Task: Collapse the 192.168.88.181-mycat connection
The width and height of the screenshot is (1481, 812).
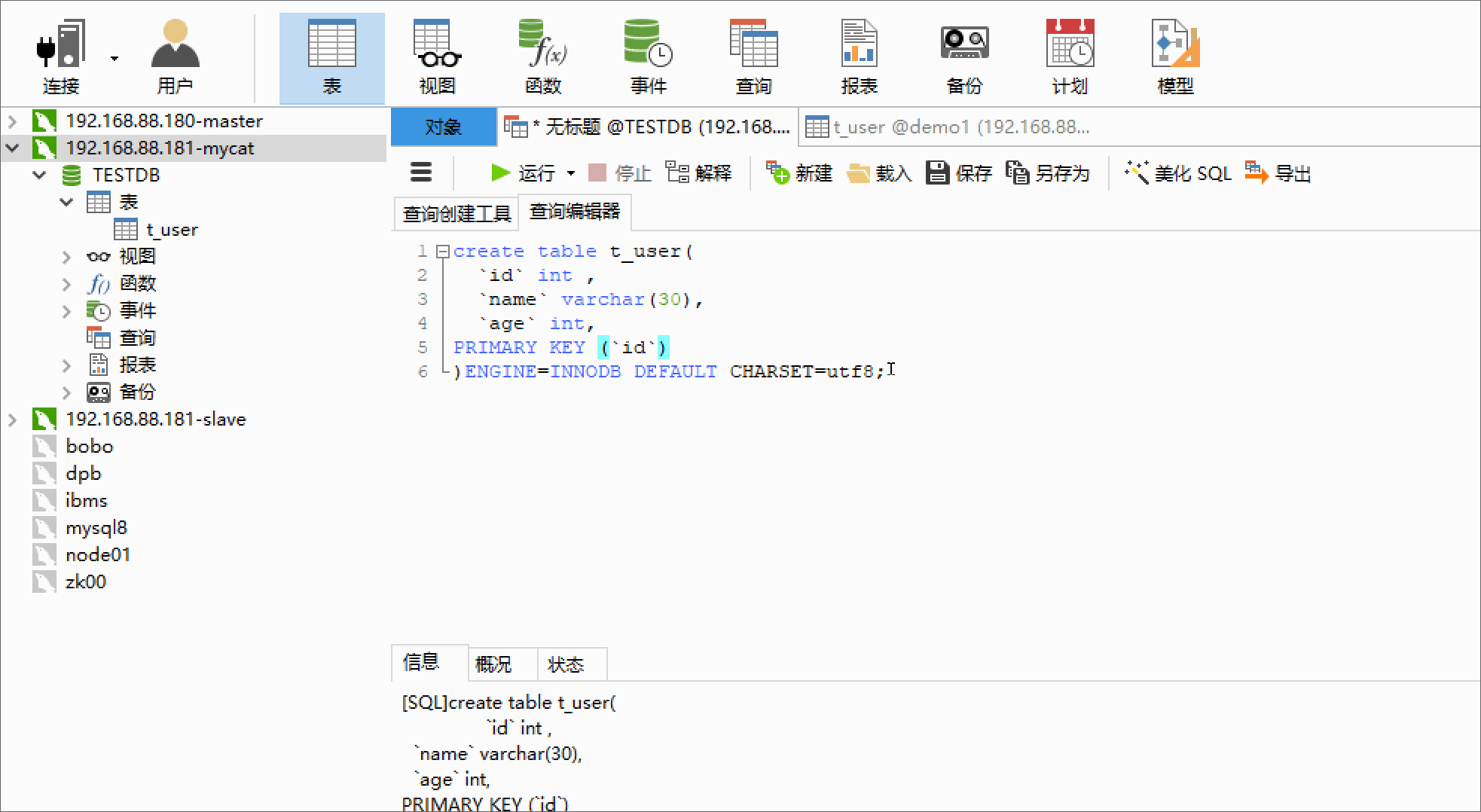Action: [13, 148]
